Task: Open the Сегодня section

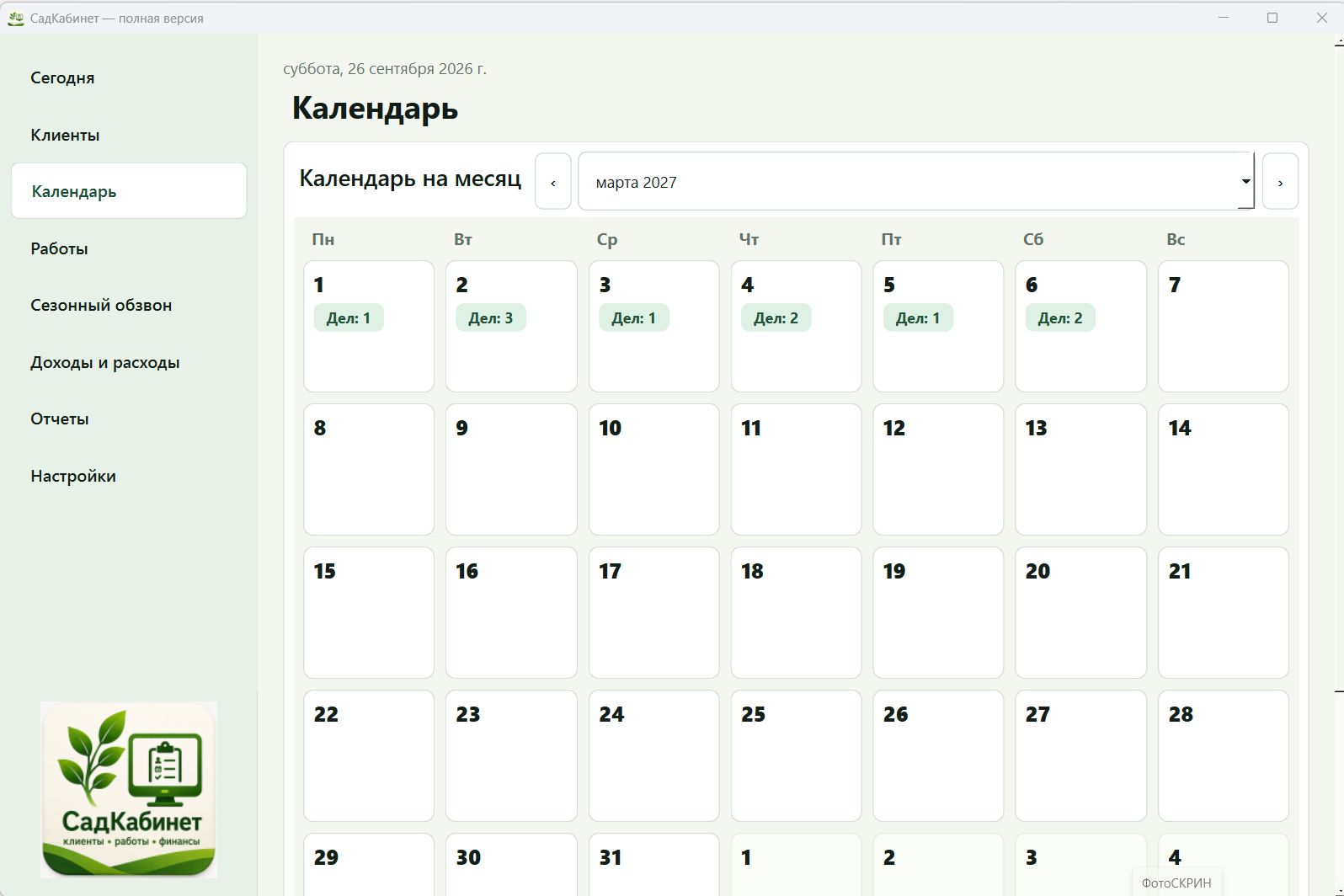Action: 129,77
